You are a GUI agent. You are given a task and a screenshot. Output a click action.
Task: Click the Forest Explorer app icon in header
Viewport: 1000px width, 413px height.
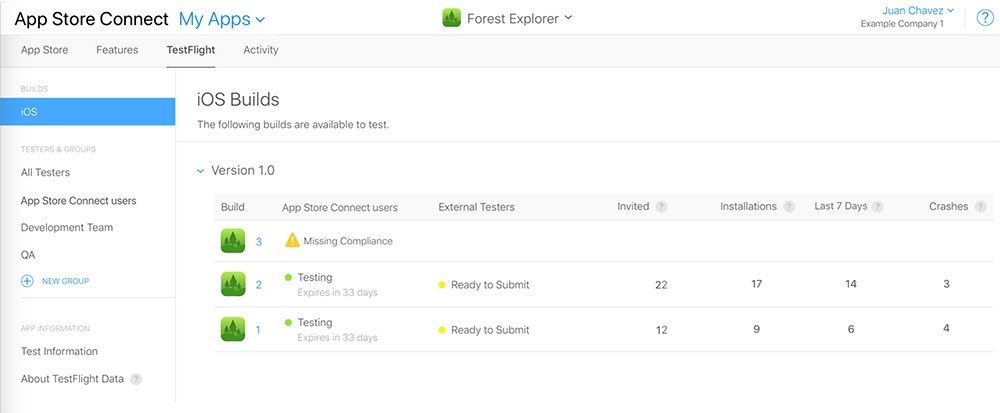pos(452,18)
